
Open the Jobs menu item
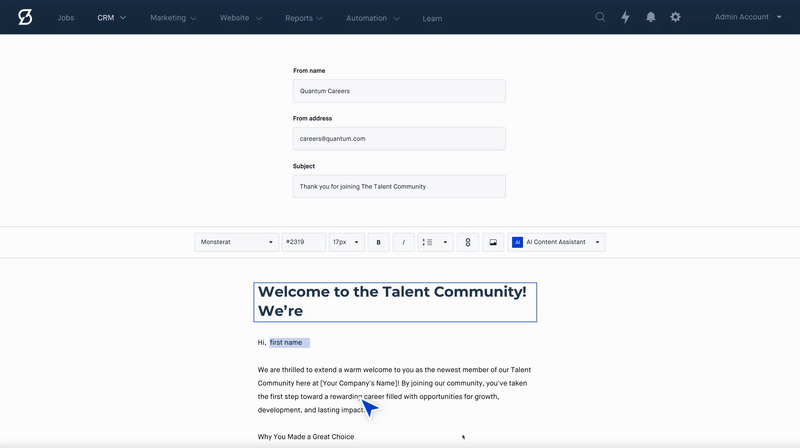(66, 18)
